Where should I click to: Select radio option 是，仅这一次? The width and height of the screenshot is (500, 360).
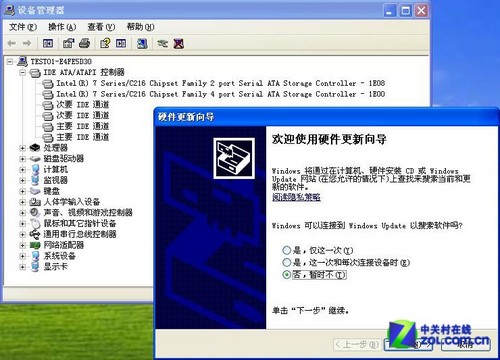click(287, 250)
